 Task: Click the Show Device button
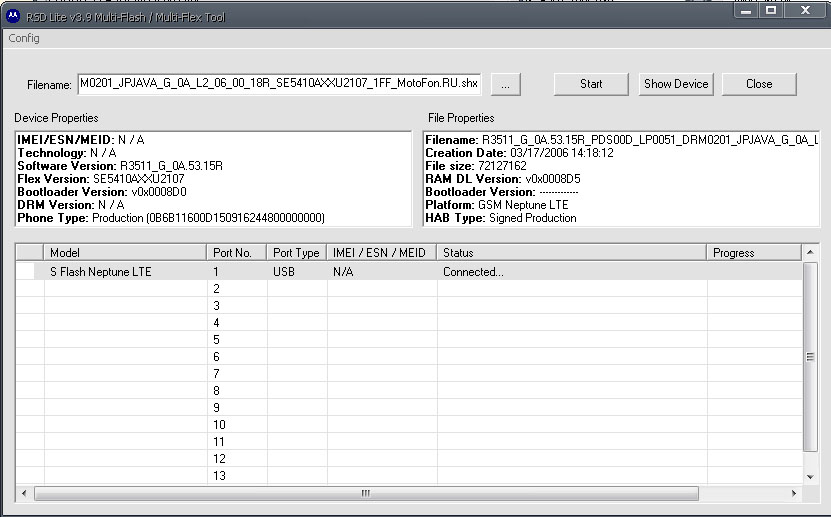point(676,84)
